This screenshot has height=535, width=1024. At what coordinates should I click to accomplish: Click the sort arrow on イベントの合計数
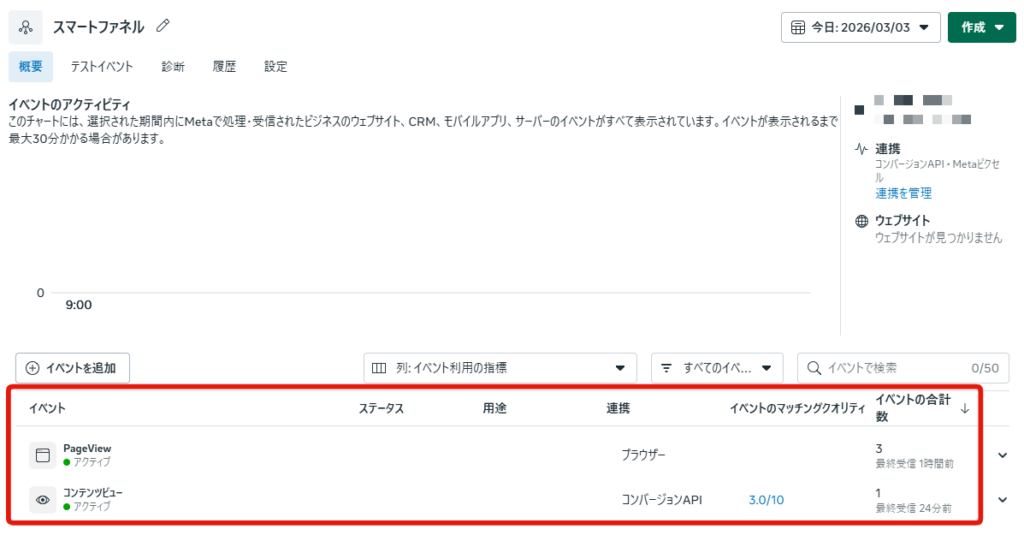tap(965, 408)
